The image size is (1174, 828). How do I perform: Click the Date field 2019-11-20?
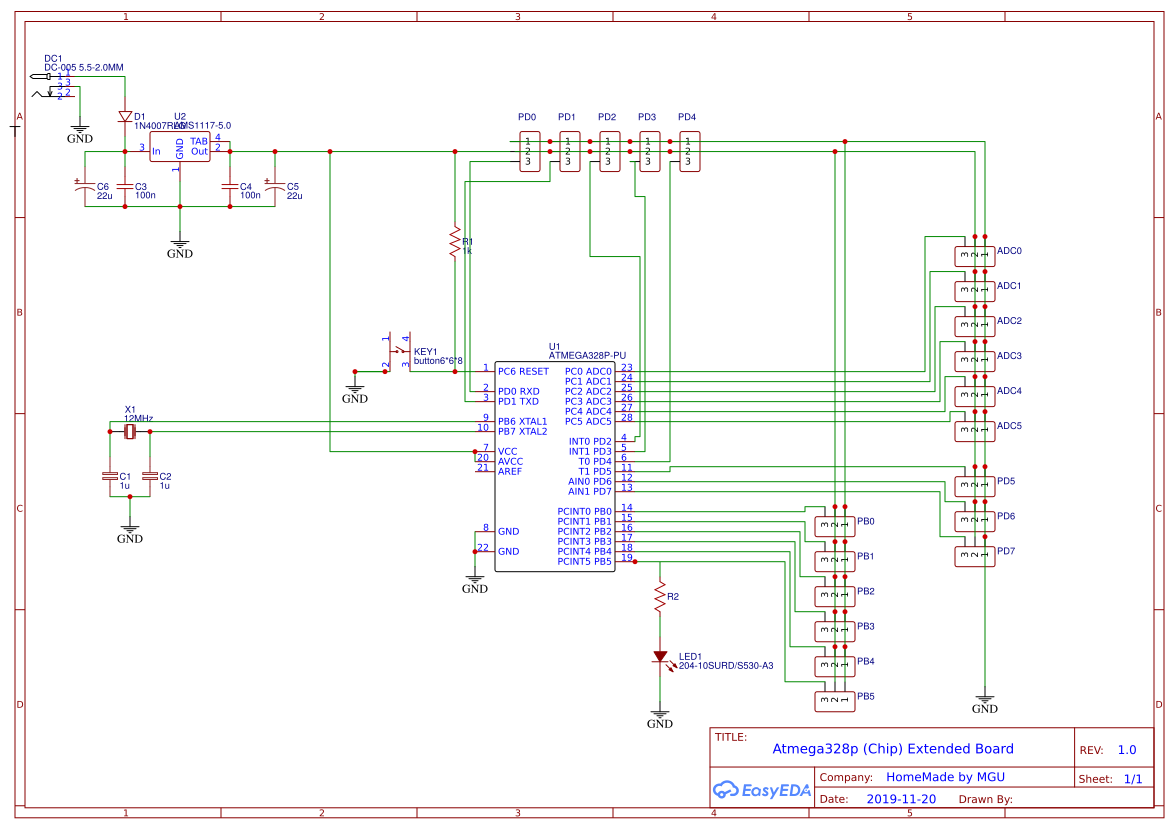pyautogui.click(x=900, y=799)
